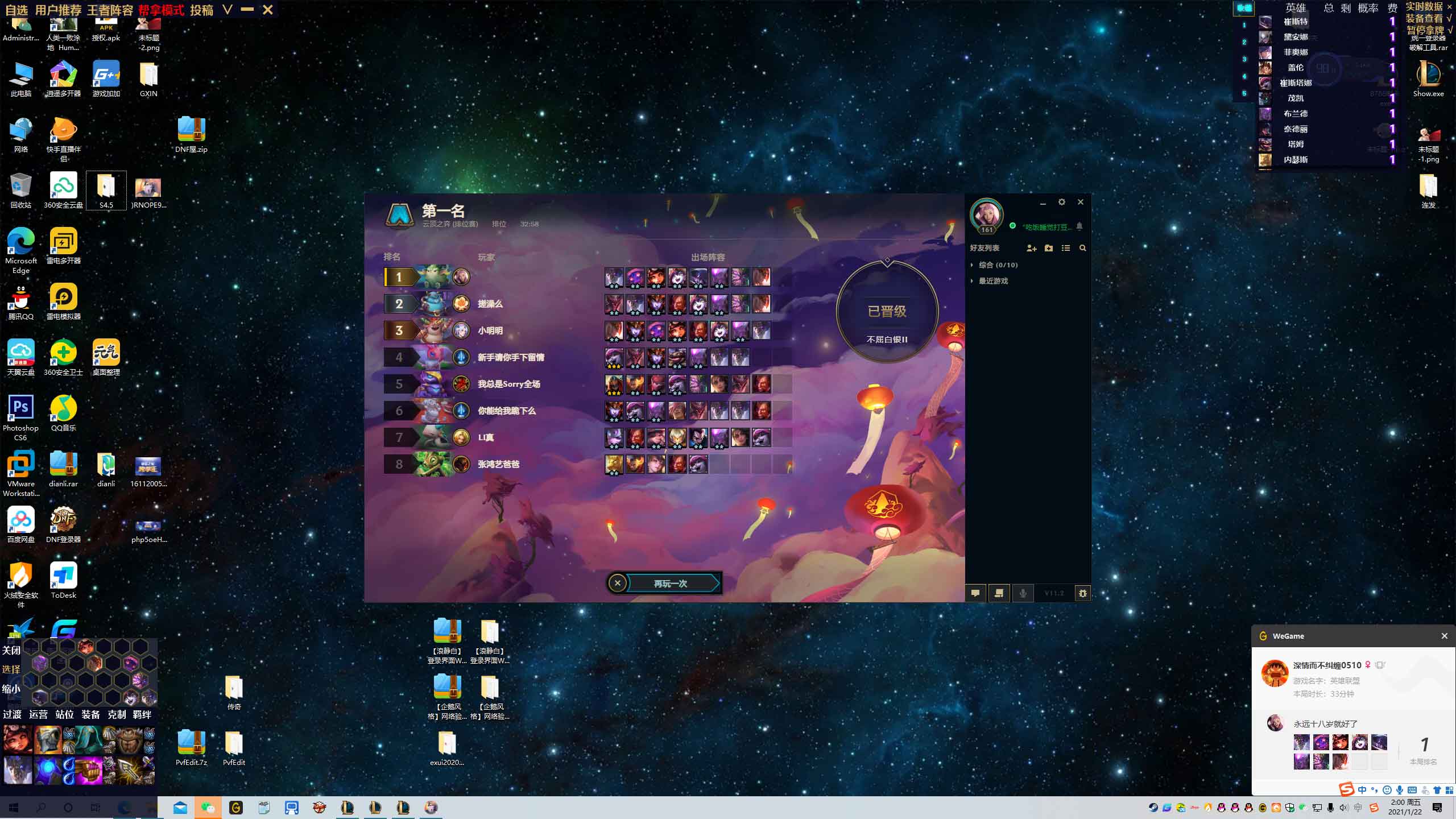
Task: Open the Show.exe League icon on desktop
Action: pos(1428,78)
